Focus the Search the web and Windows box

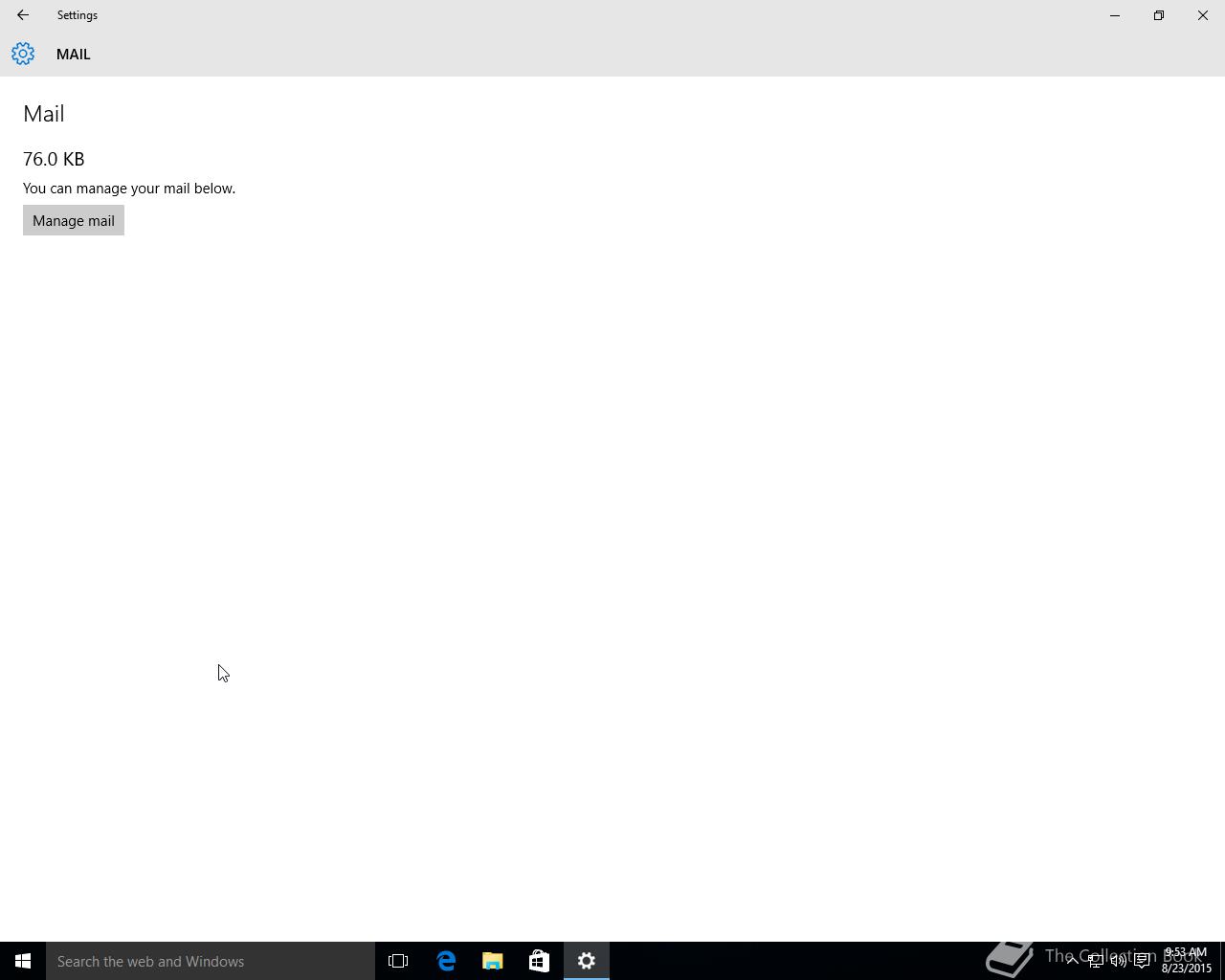(x=211, y=961)
